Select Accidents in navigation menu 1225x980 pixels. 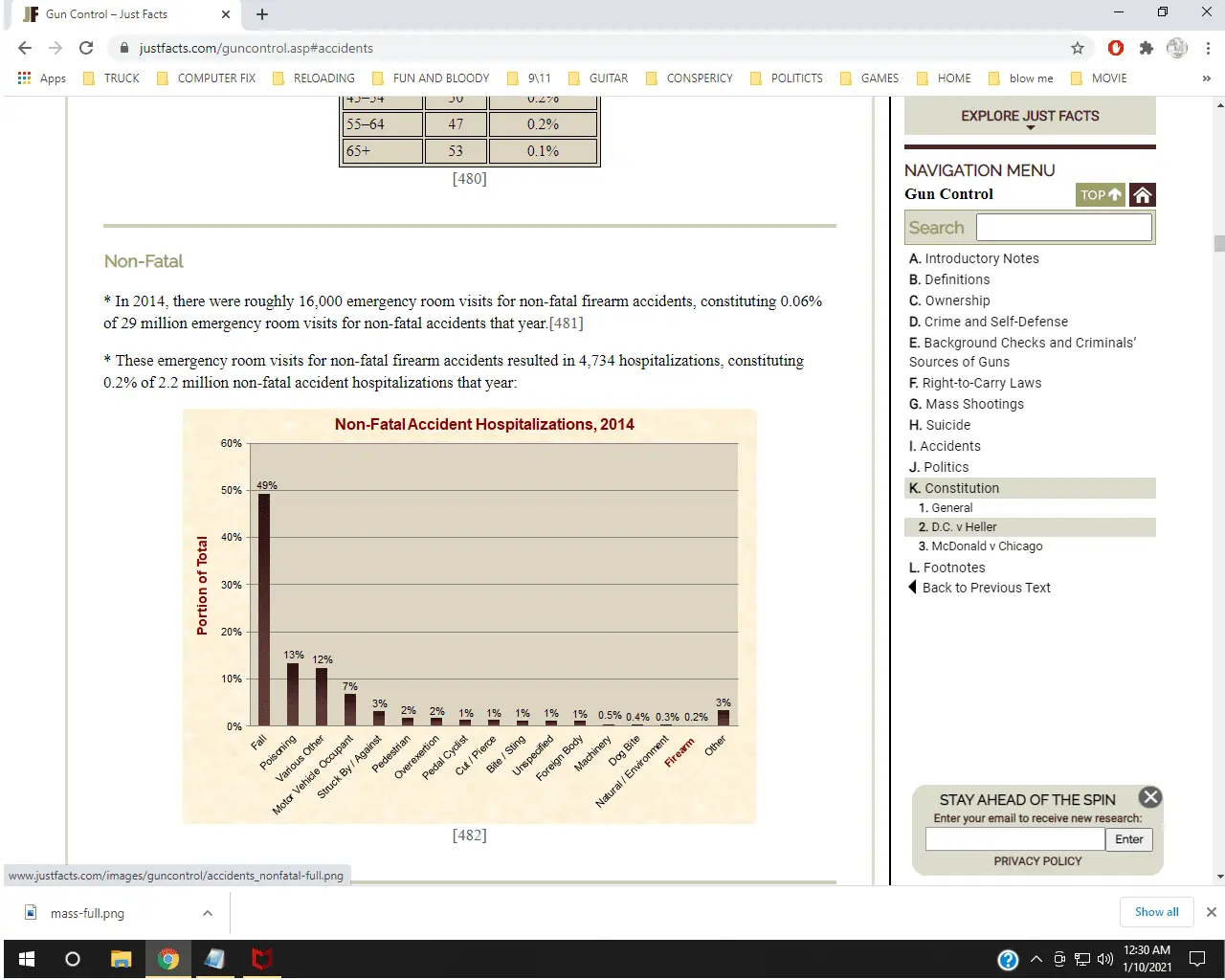(x=949, y=446)
